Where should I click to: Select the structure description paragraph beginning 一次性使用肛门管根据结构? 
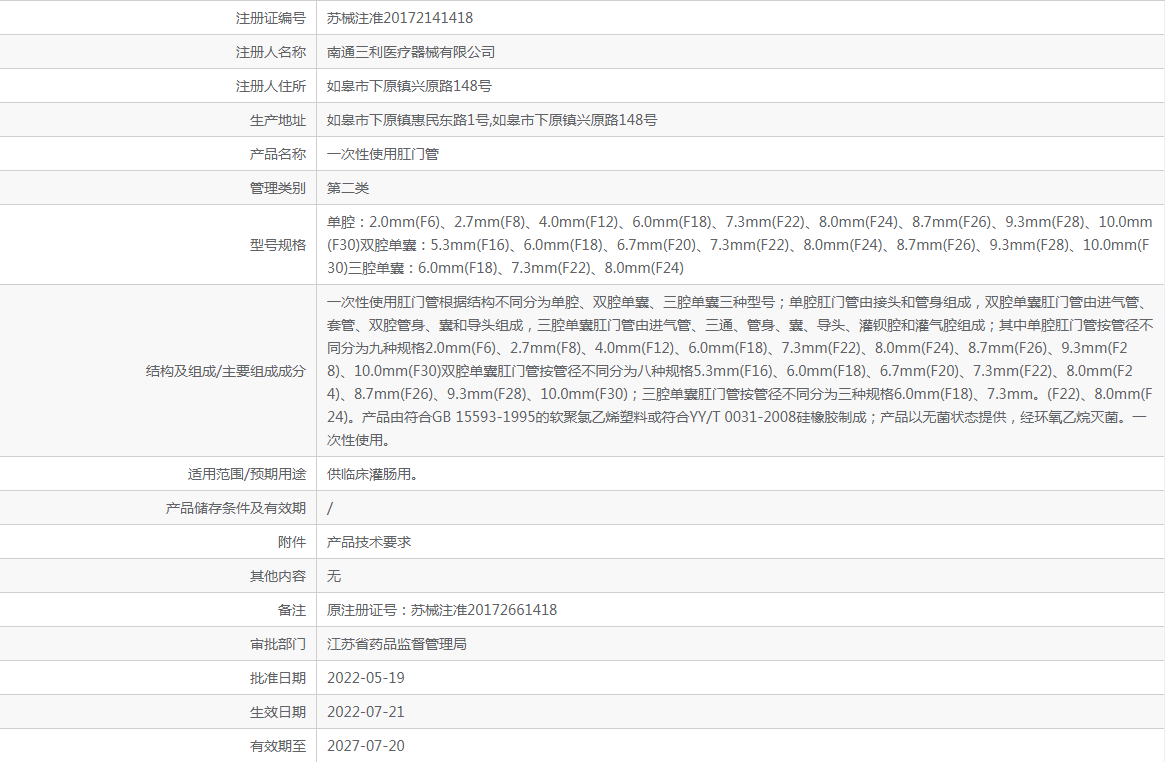coord(740,371)
